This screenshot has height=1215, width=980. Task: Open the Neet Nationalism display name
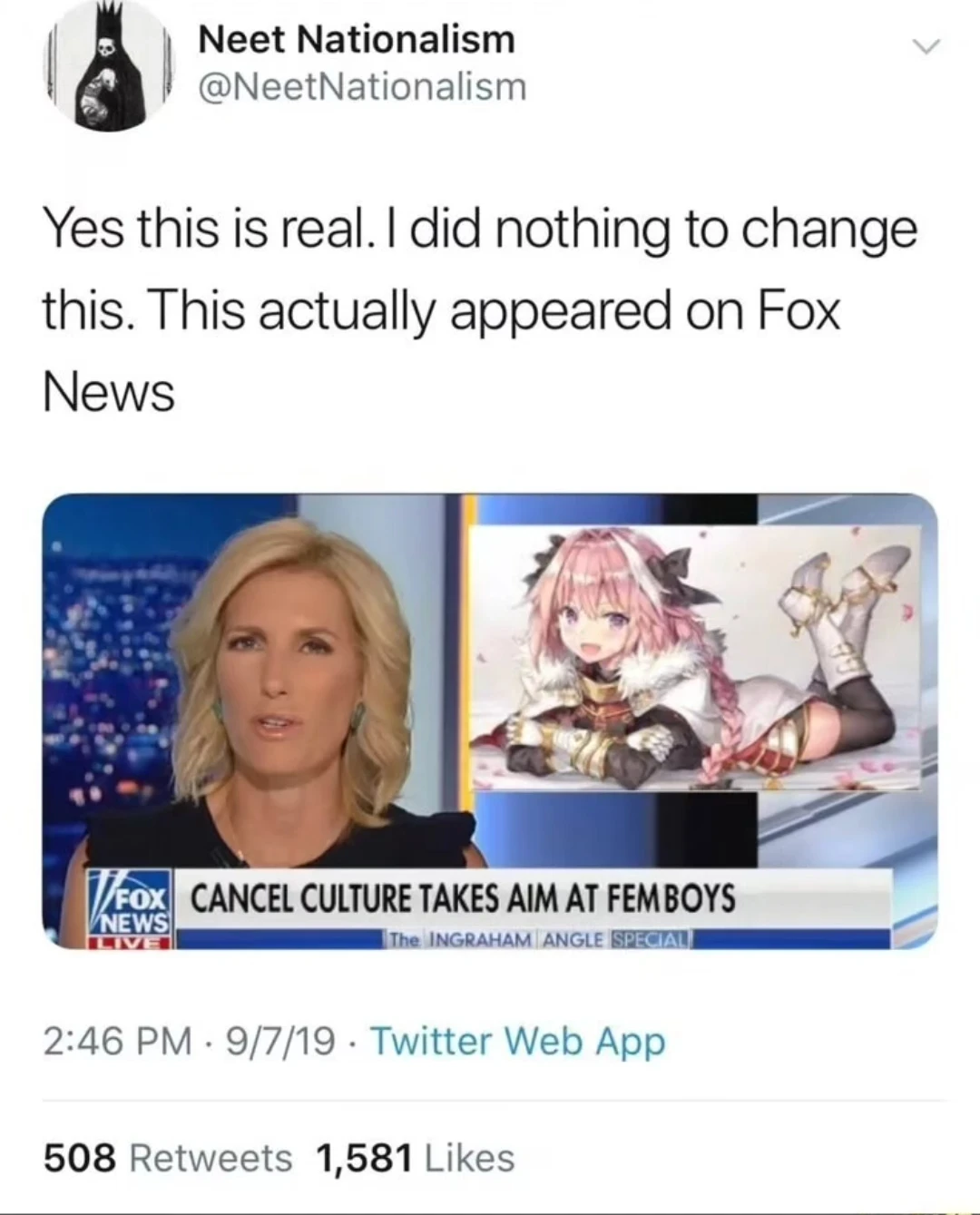[356, 39]
